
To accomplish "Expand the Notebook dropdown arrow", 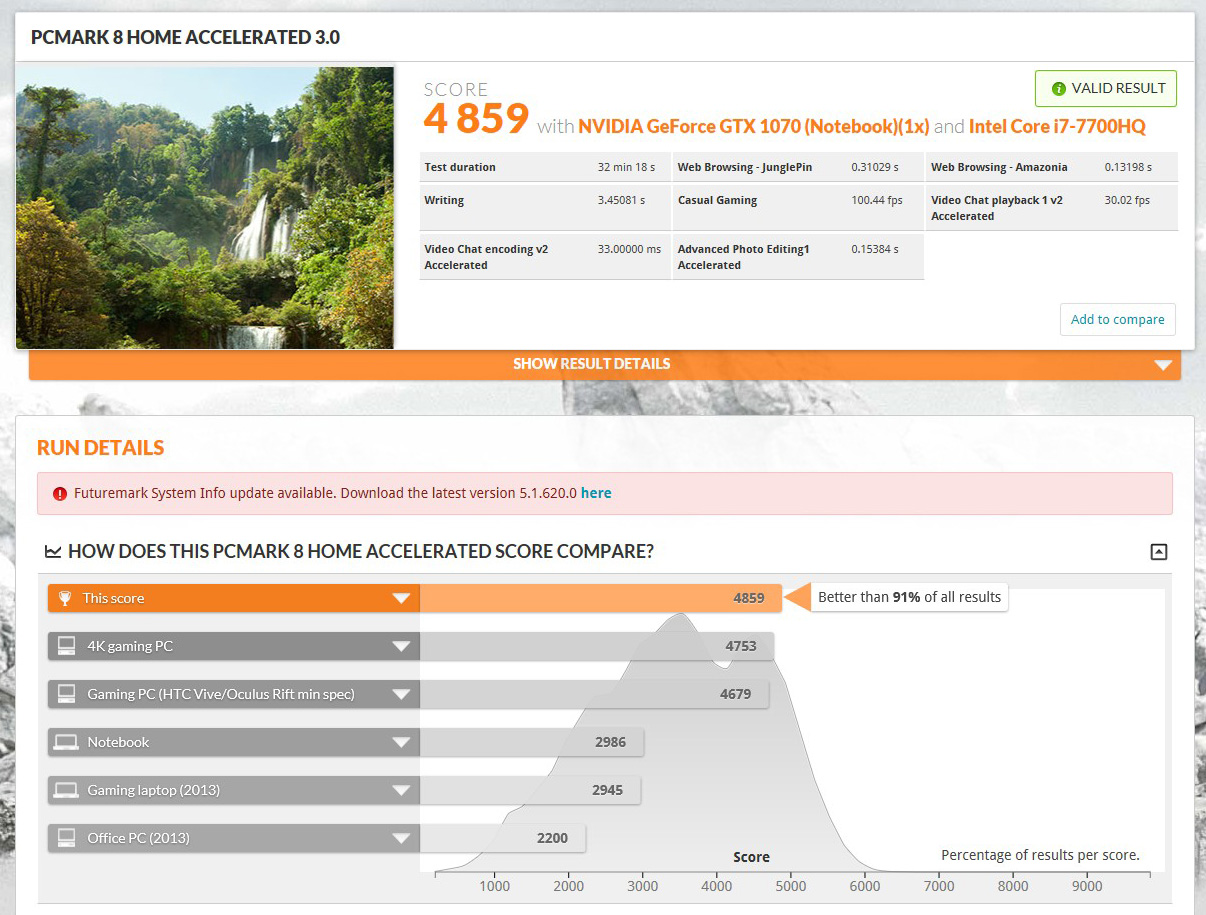I will pos(401,742).
